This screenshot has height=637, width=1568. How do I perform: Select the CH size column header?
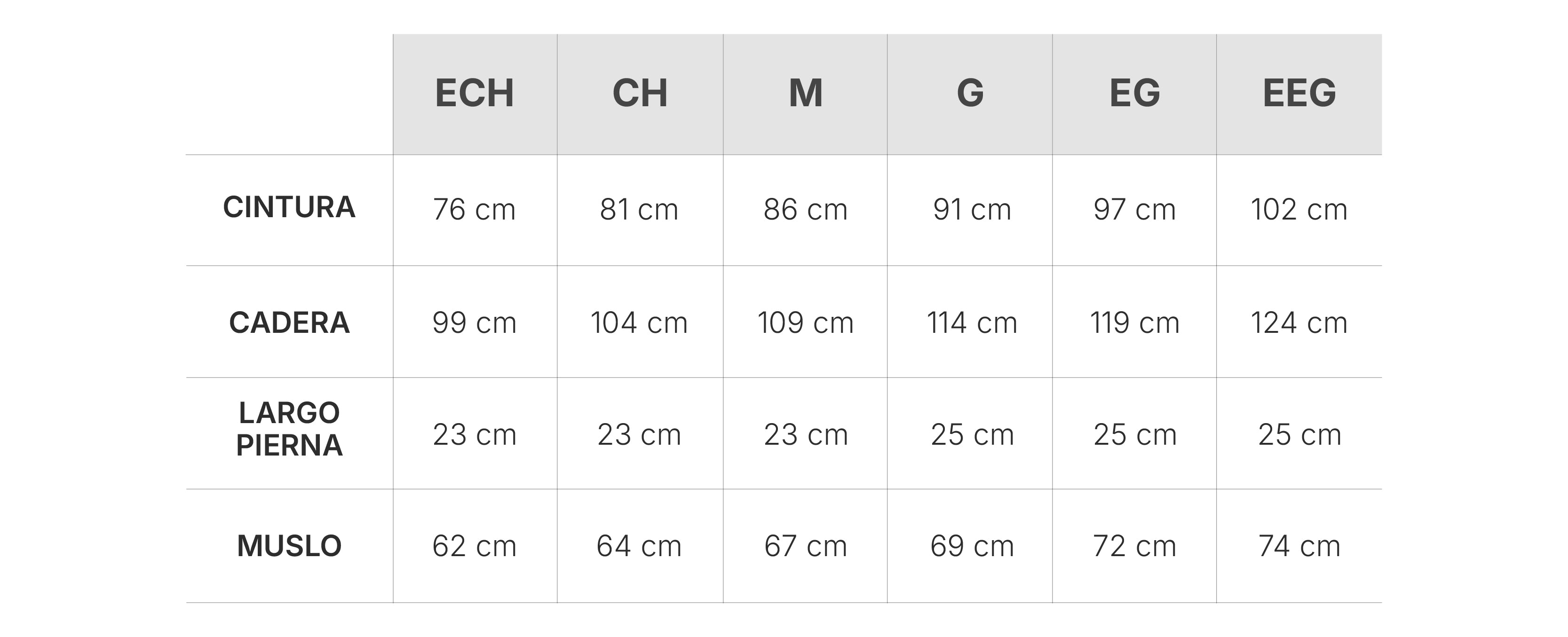coord(640,93)
